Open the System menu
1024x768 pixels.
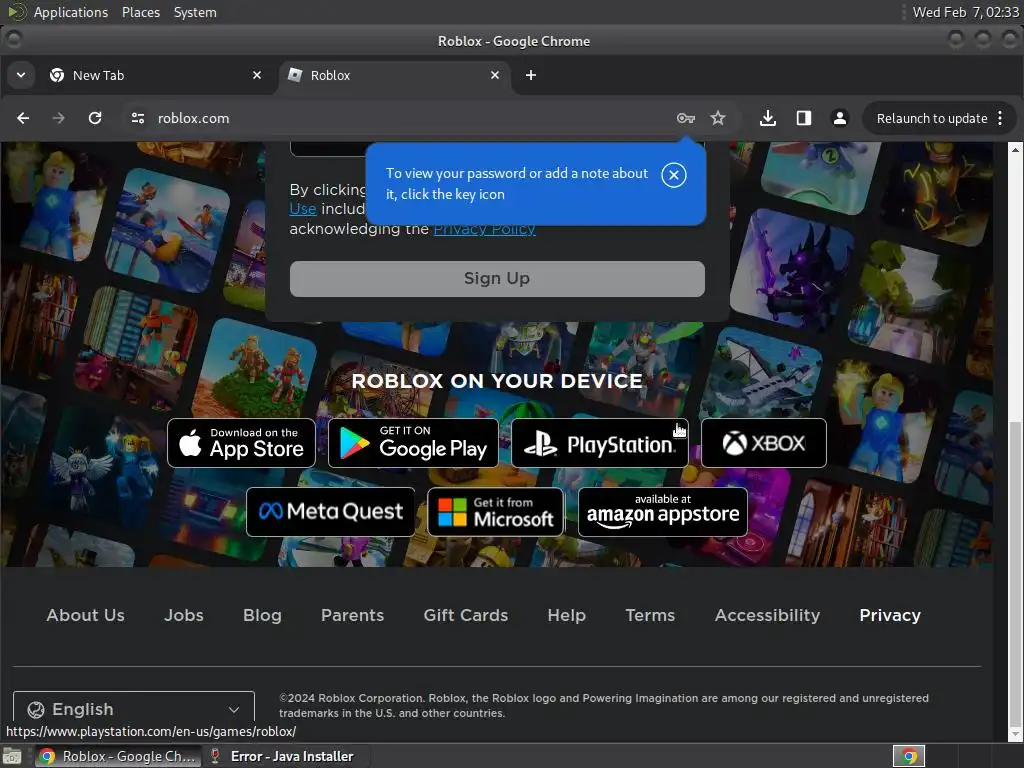coord(195,12)
